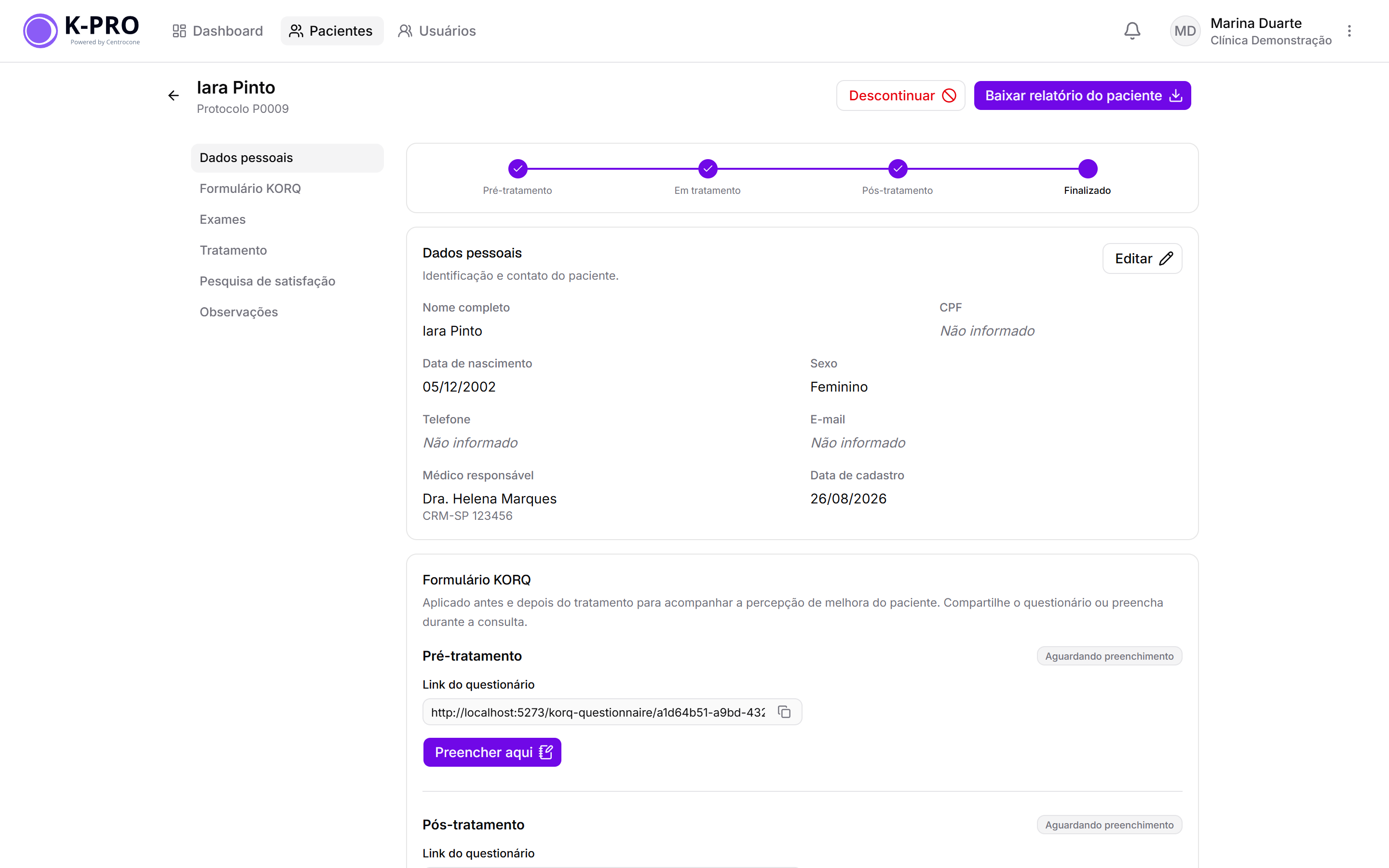This screenshot has width=1389, height=868.
Task: Click the Em tratamento step circle
Action: pyautogui.click(x=708, y=169)
